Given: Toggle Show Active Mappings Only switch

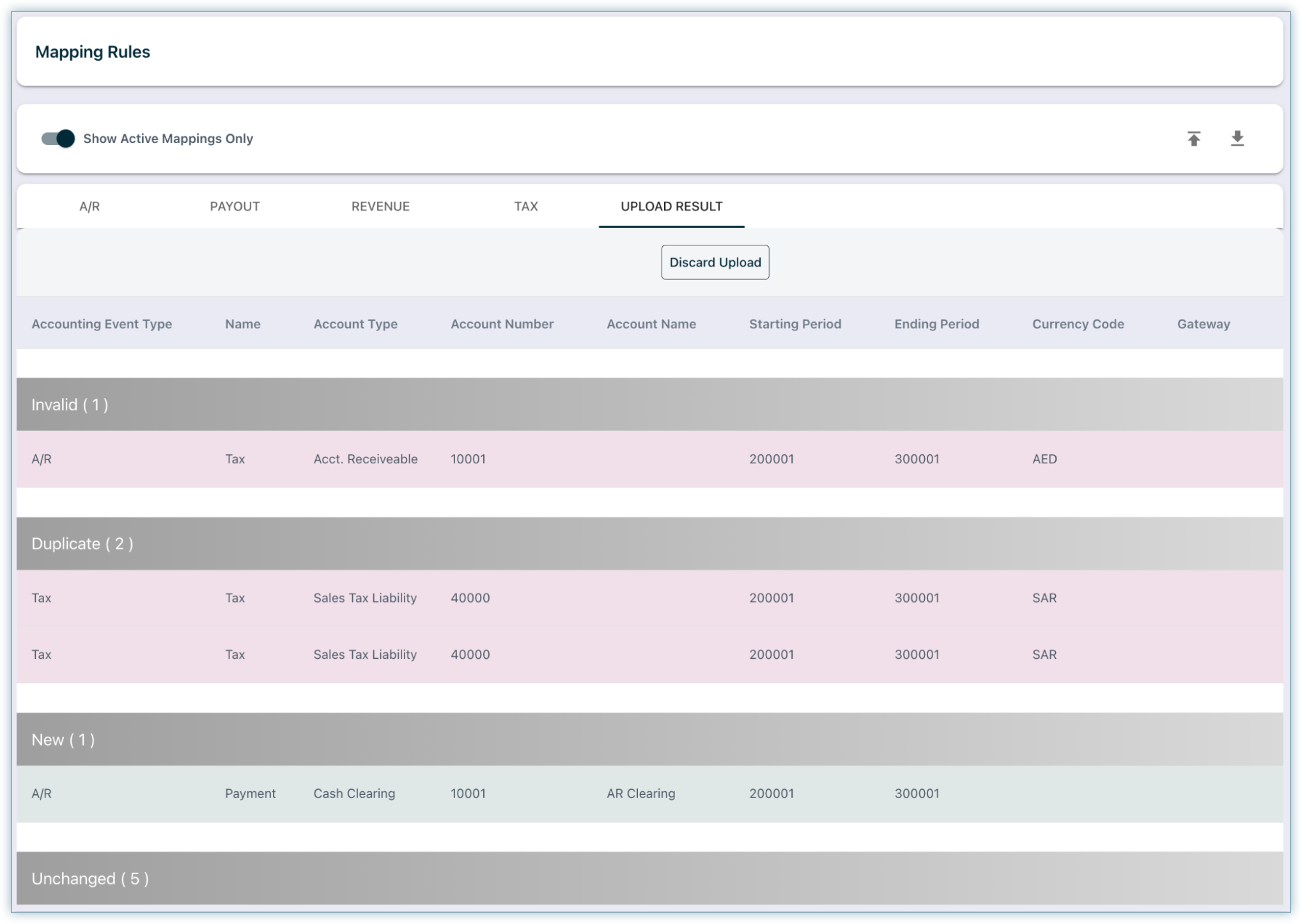Looking at the screenshot, I should (x=58, y=139).
